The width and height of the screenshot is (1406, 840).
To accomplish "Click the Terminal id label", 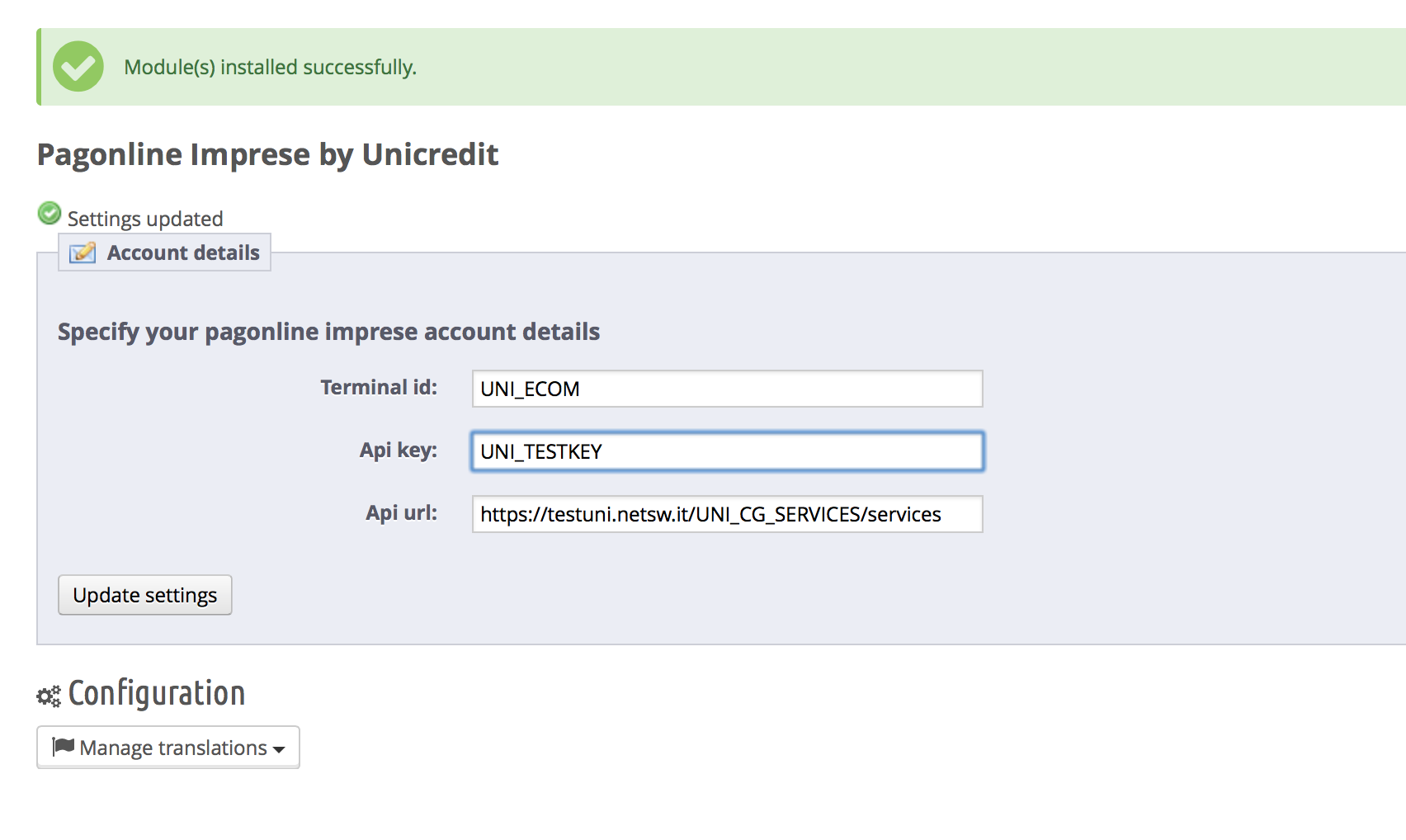I will (x=379, y=387).
